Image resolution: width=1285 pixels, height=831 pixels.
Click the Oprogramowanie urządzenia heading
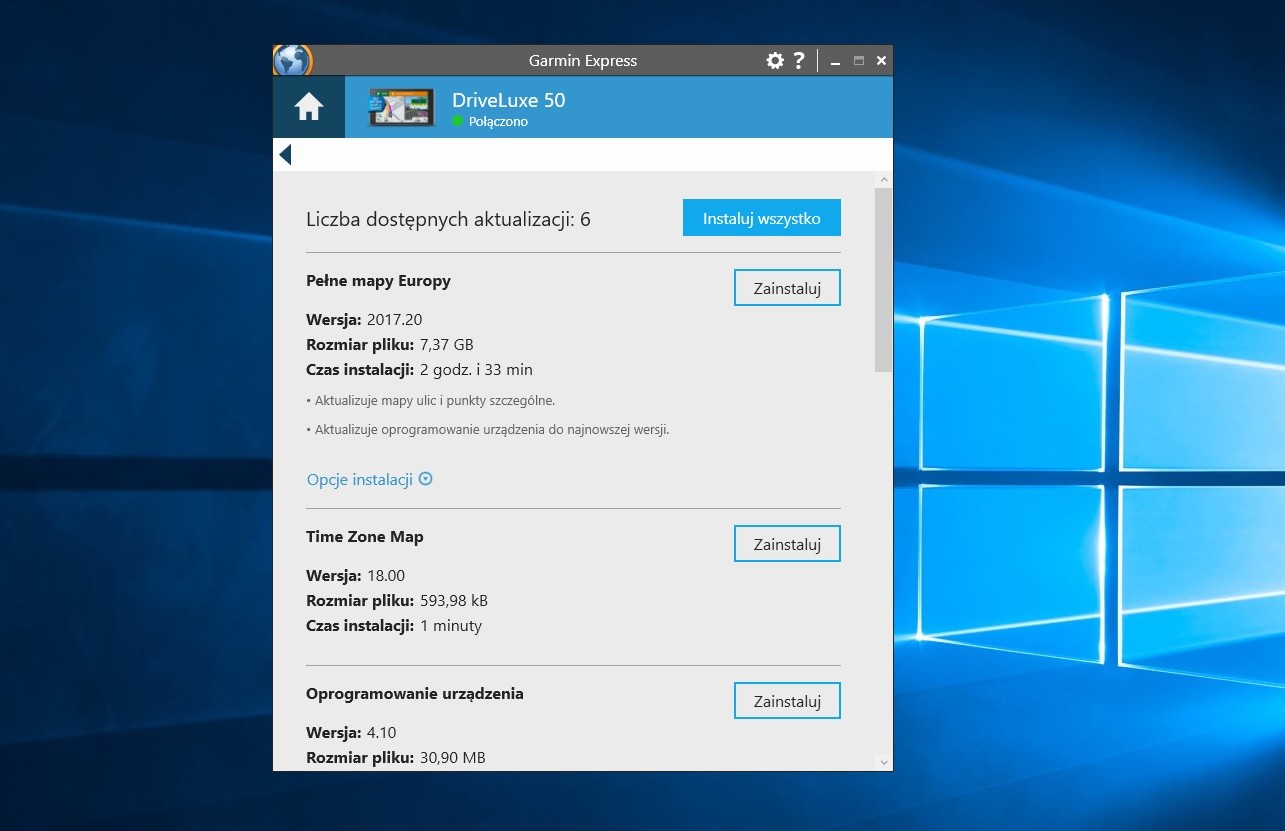415,693
